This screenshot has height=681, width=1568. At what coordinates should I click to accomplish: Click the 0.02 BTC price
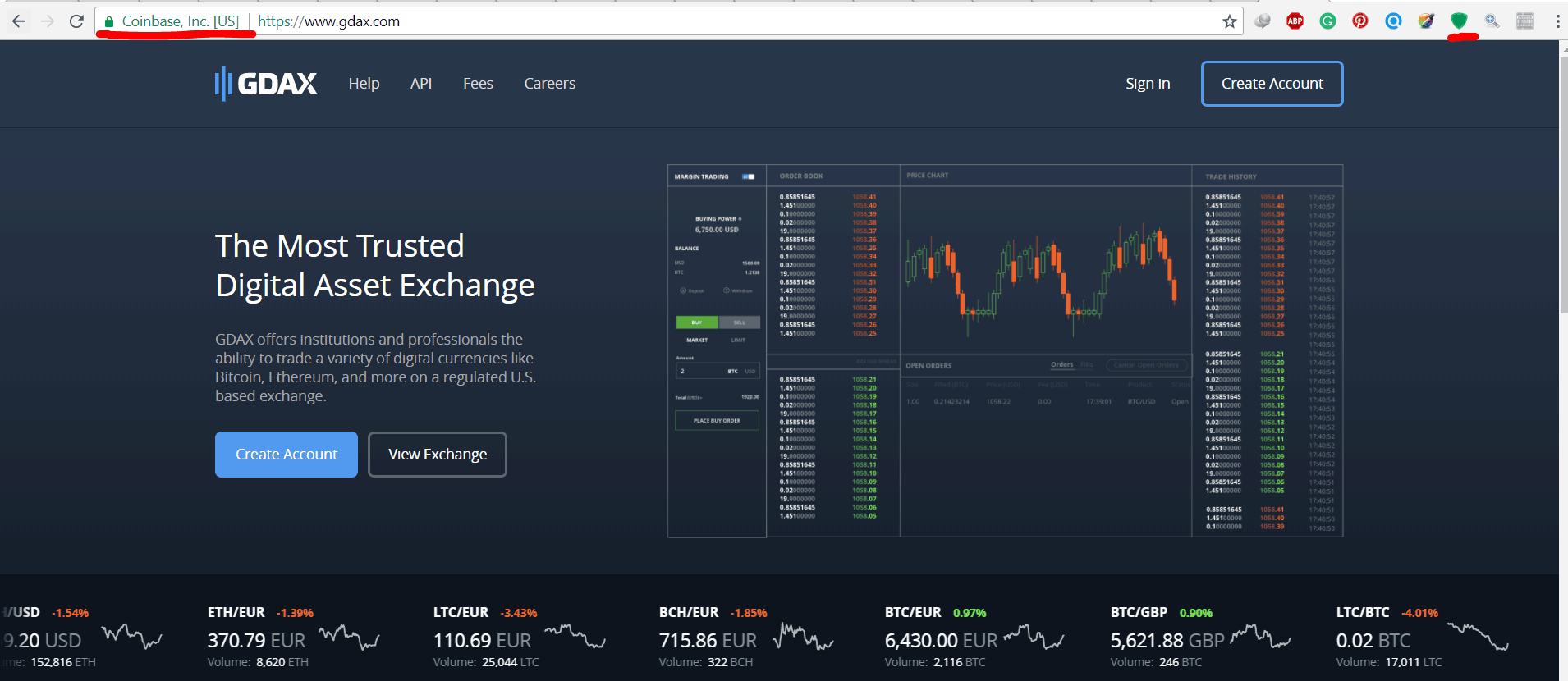(1373, 640)
